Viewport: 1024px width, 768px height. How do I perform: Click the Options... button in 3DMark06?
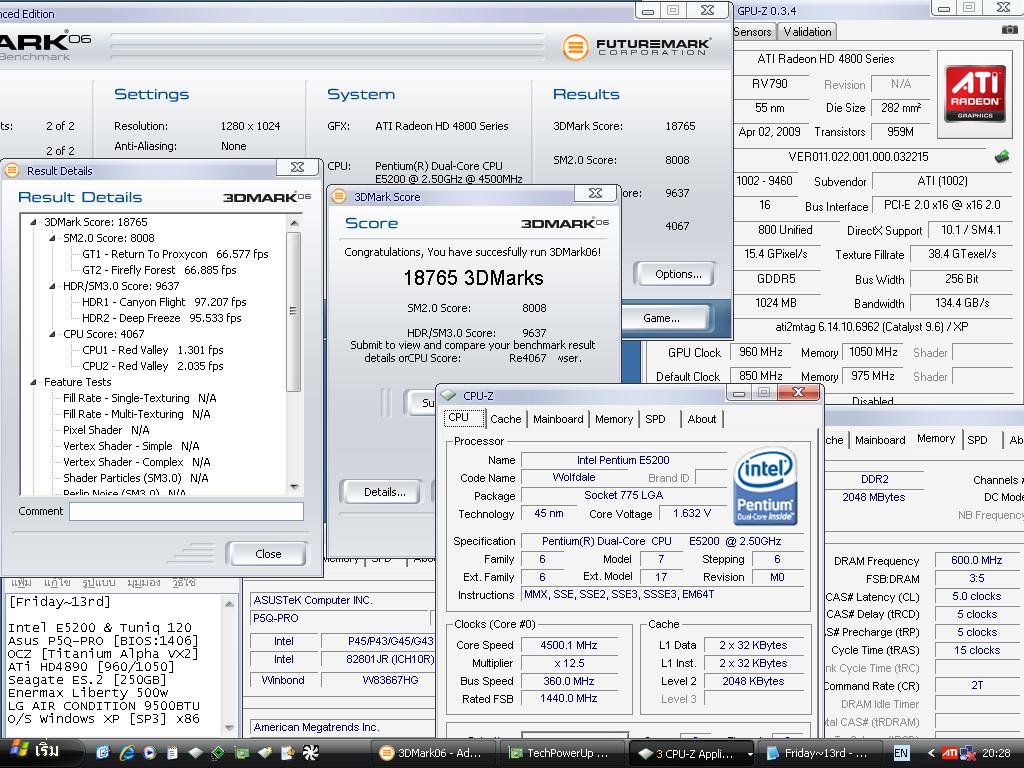click(678, 274)
